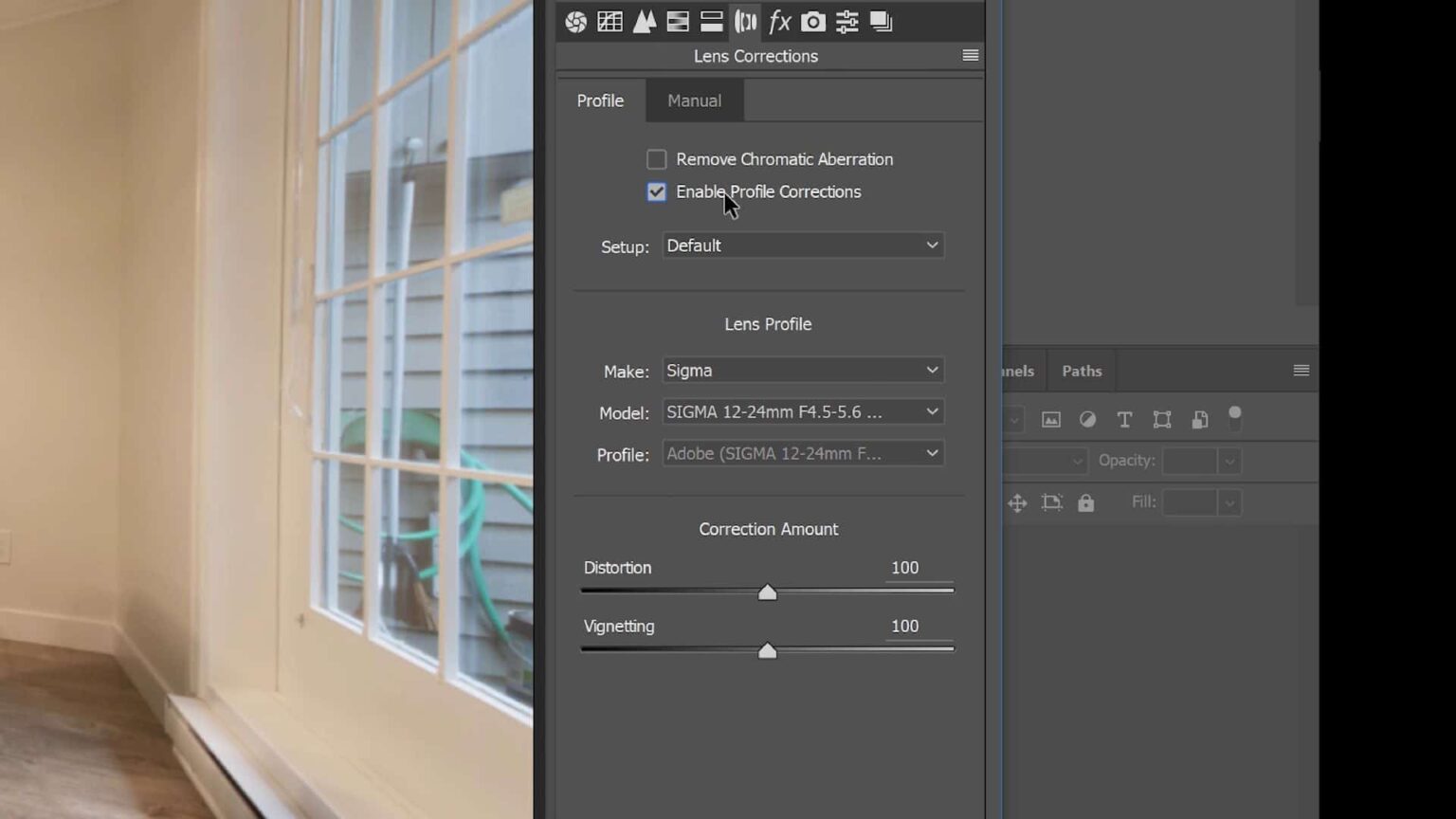Open the Detail sharpening panel
Viewport: 1456px width, 819px height.
coord(644,21)
